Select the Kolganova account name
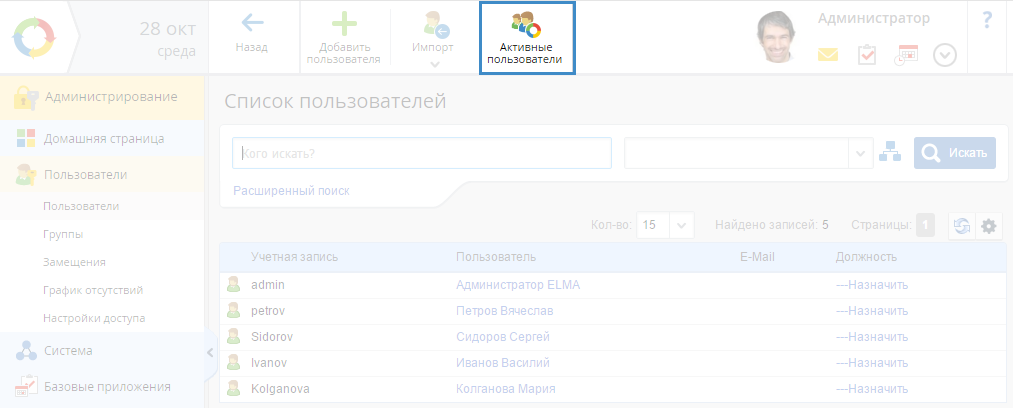1013x408 pixels. [x=280, y=389]
